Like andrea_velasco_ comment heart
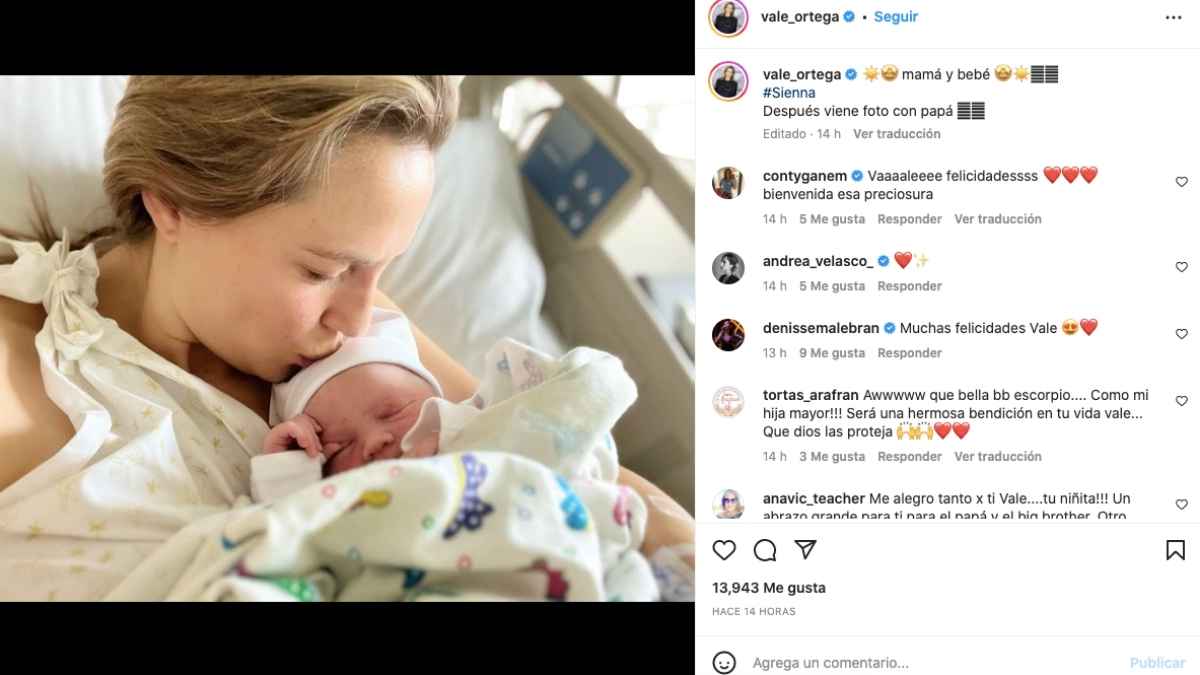Screen dimensions: 1200x675 point(1181,267)
